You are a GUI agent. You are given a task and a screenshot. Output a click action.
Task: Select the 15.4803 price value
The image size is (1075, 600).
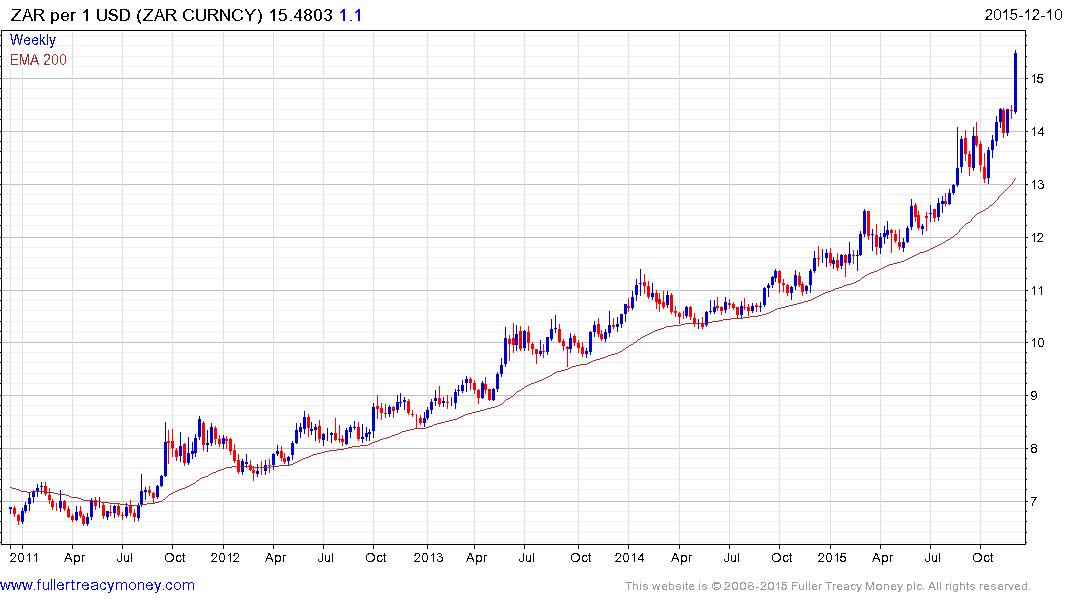[x=300, y=15]
